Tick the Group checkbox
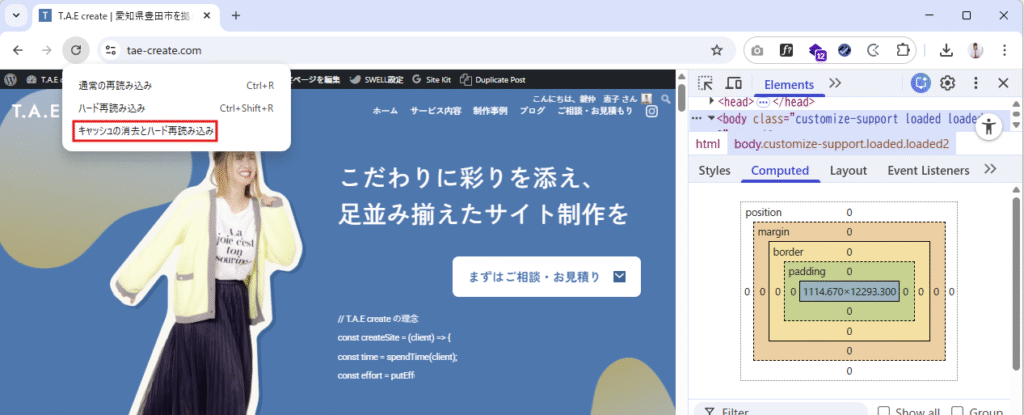Screen dimensions: 1024x415 958,411
